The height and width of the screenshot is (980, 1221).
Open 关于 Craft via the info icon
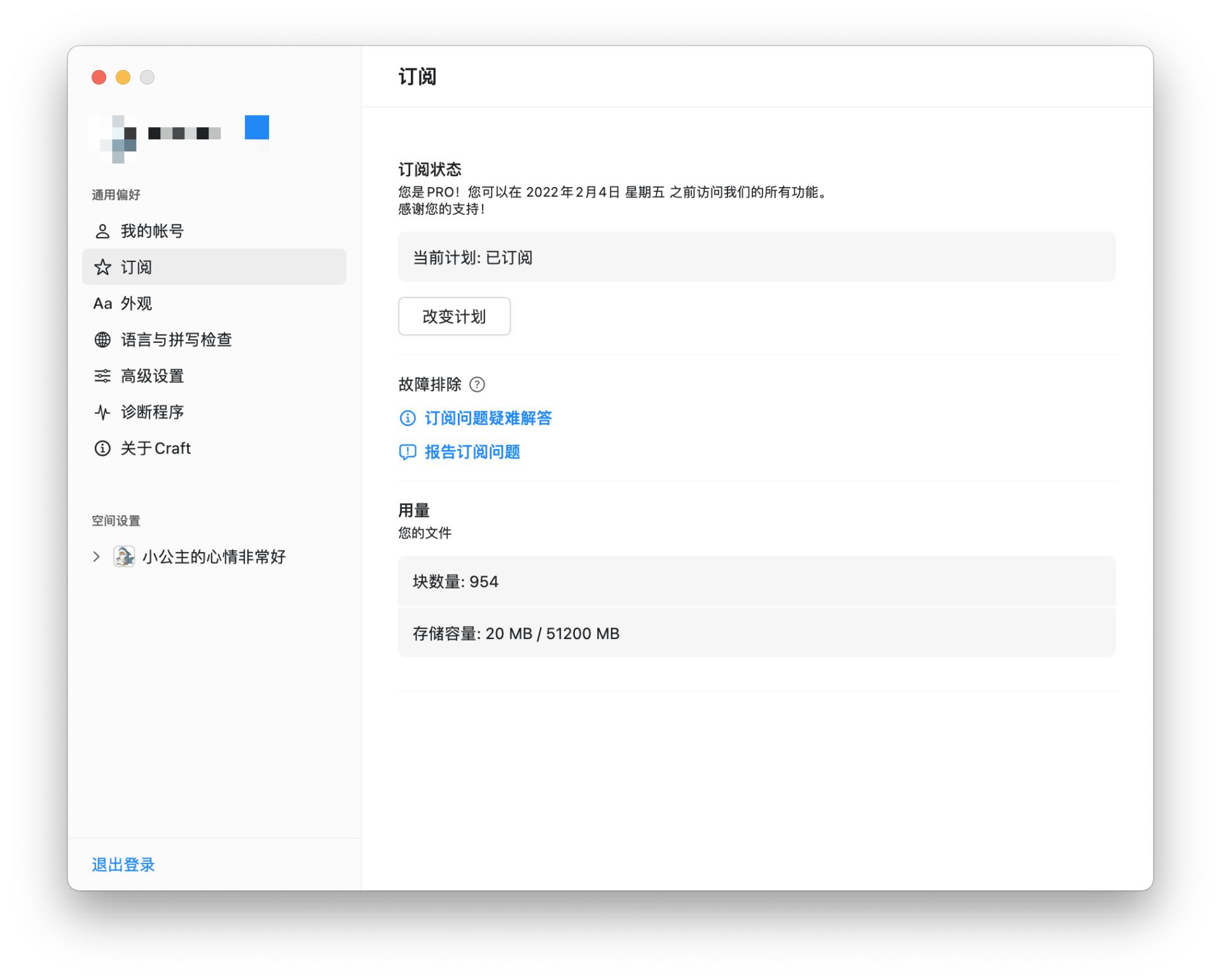point(103,448)
